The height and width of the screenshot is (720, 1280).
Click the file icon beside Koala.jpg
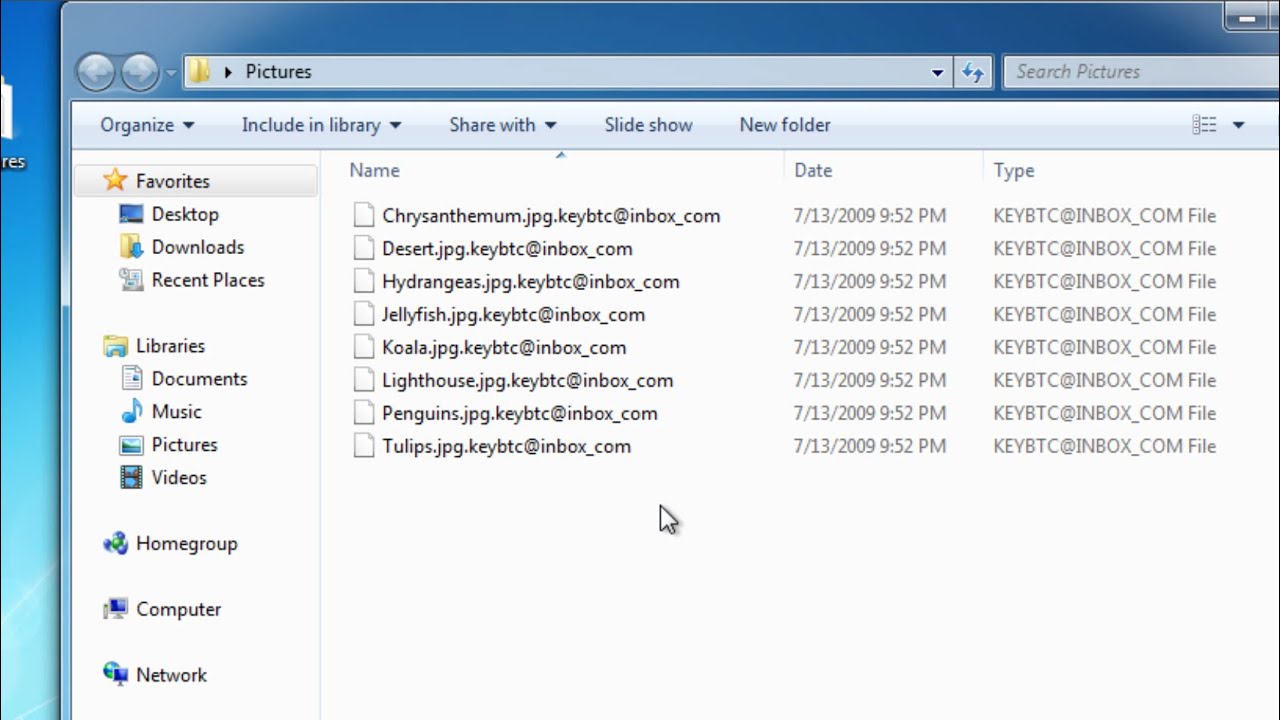(x=364, y=347)
